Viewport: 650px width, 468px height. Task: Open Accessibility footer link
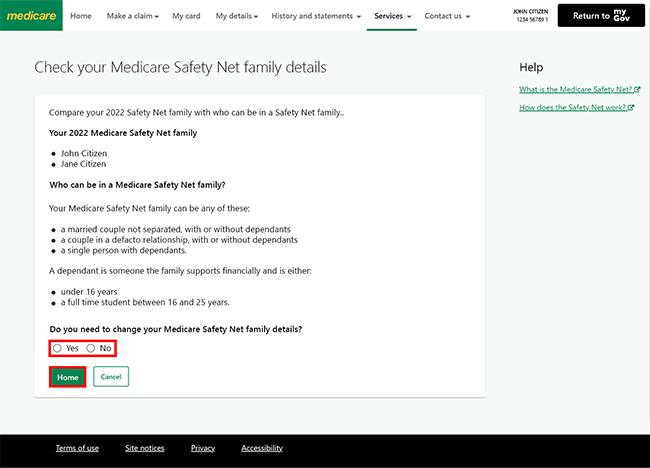coord(262,448)
